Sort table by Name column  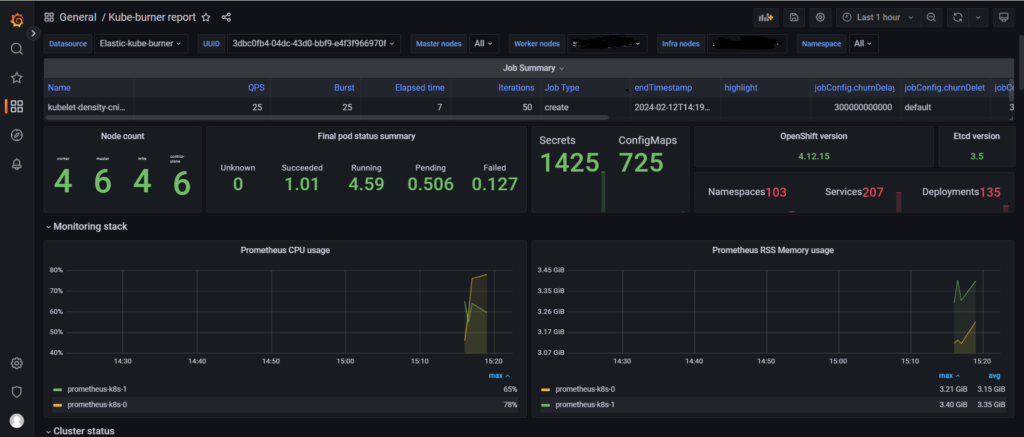pos(59,88)
